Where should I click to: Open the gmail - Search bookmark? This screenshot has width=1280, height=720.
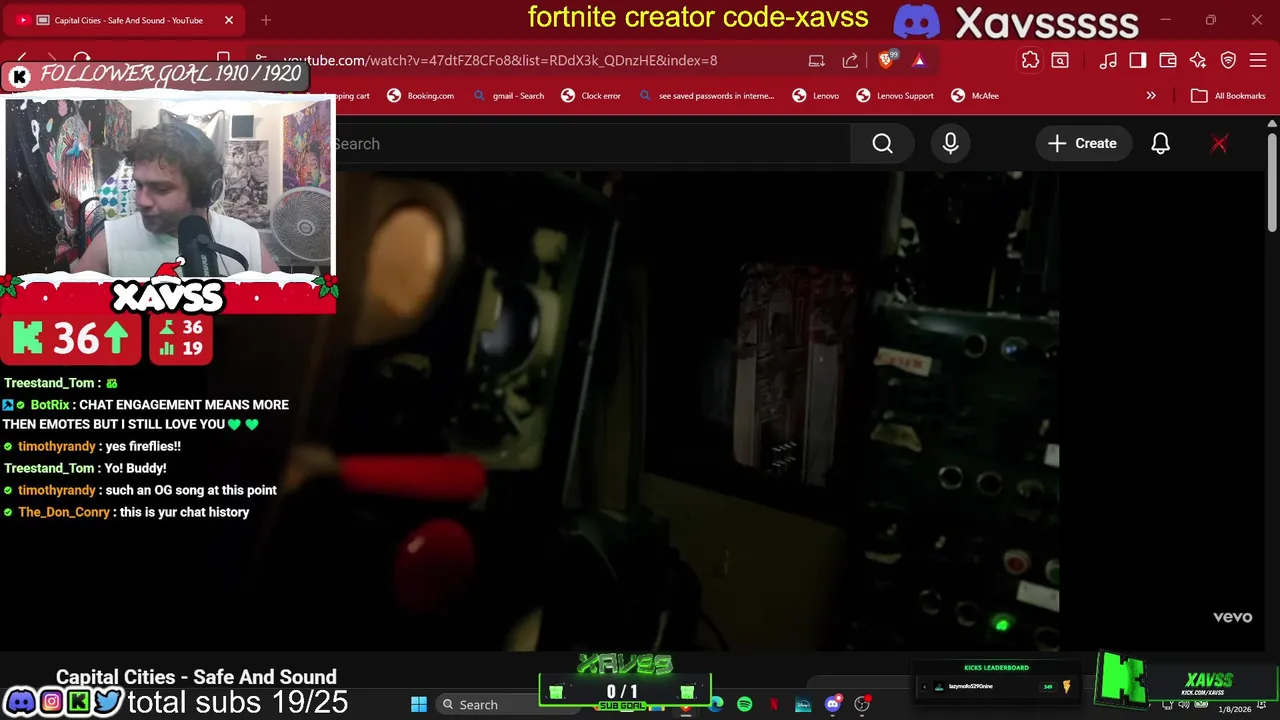(x=508, y=96)
